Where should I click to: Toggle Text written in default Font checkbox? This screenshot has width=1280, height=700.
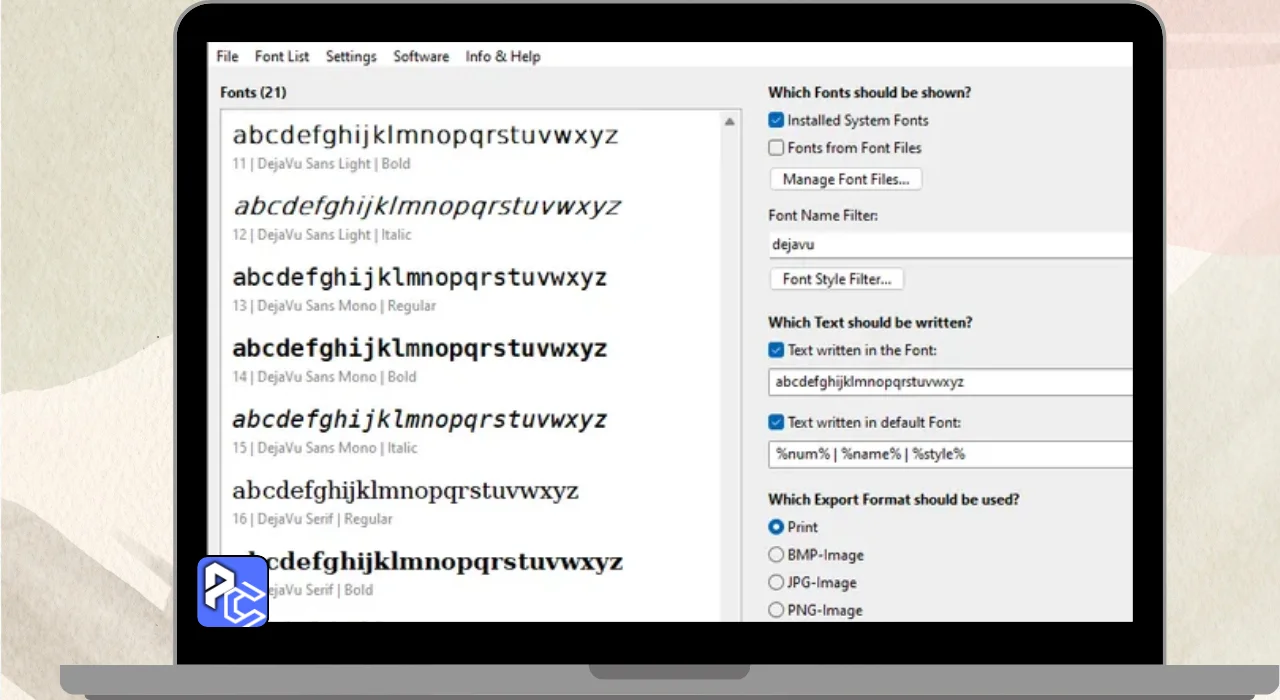(x=776, y=422)
